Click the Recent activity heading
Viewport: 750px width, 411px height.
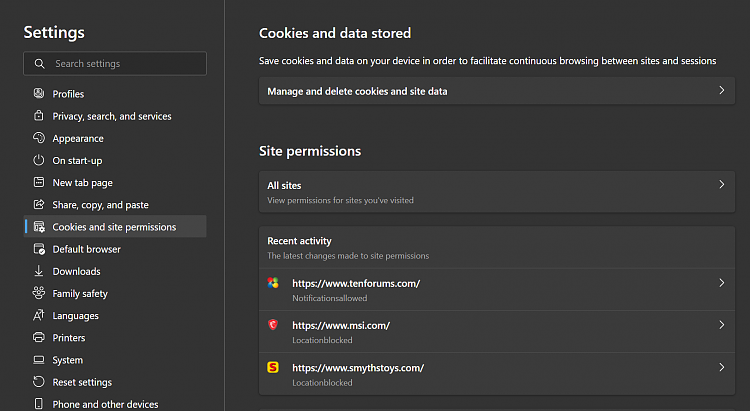point(299,241)
